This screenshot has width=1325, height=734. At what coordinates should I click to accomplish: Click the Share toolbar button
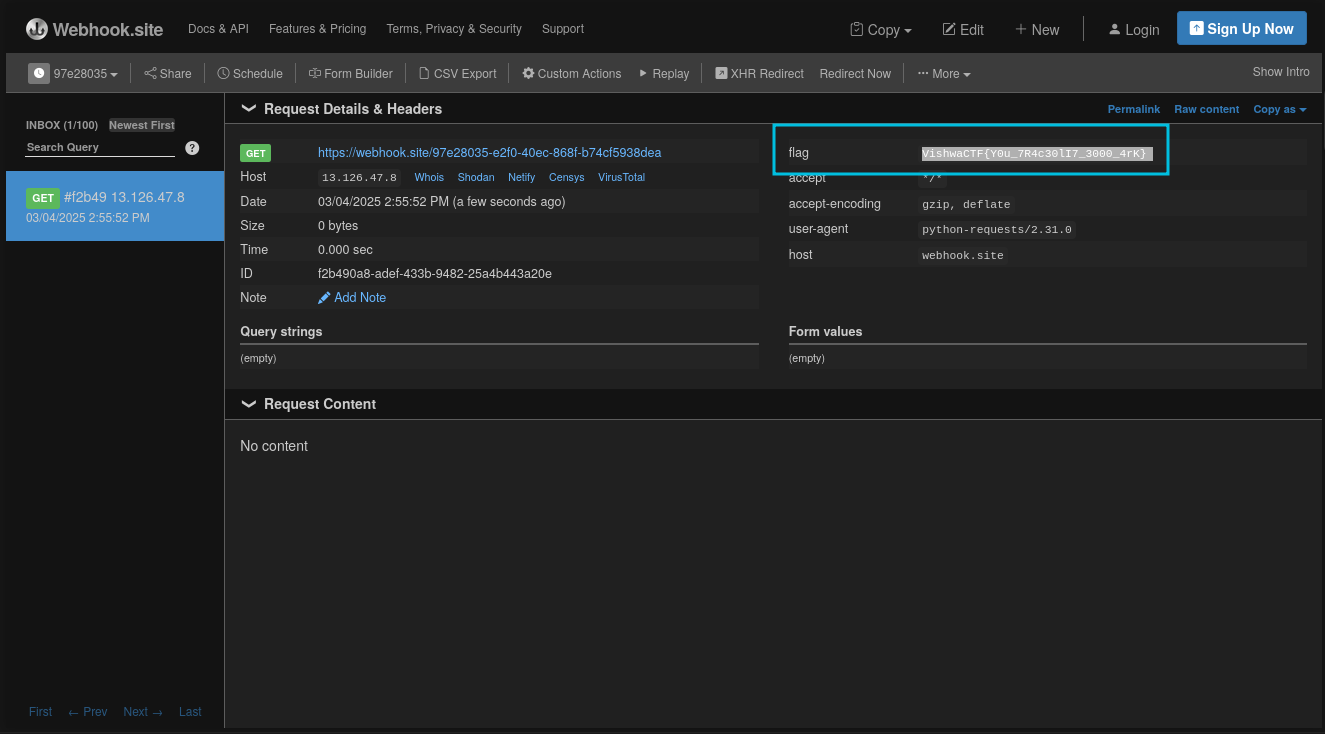[167, 73]
